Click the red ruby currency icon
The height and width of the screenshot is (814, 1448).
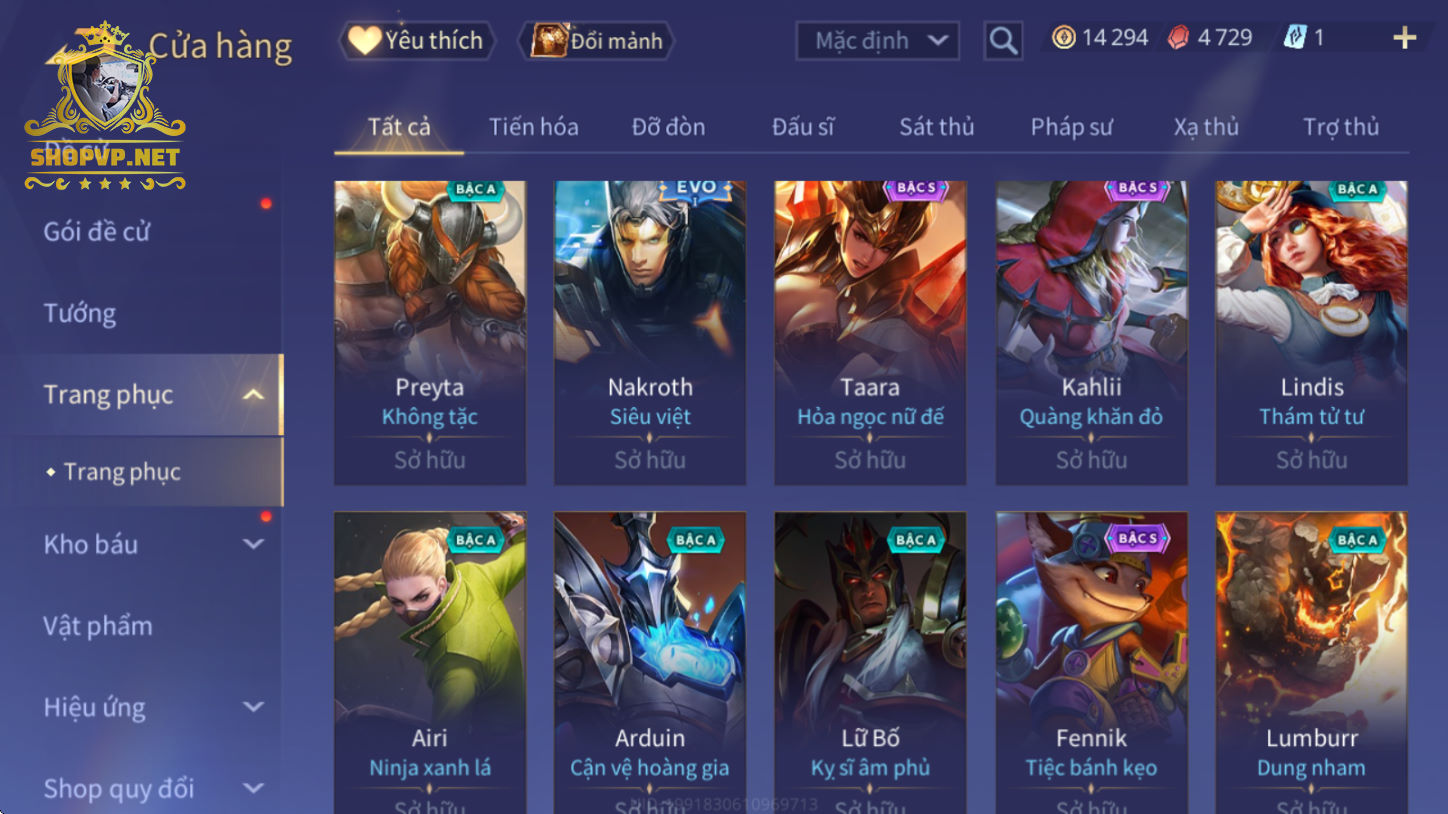[x=1180, y=38]
